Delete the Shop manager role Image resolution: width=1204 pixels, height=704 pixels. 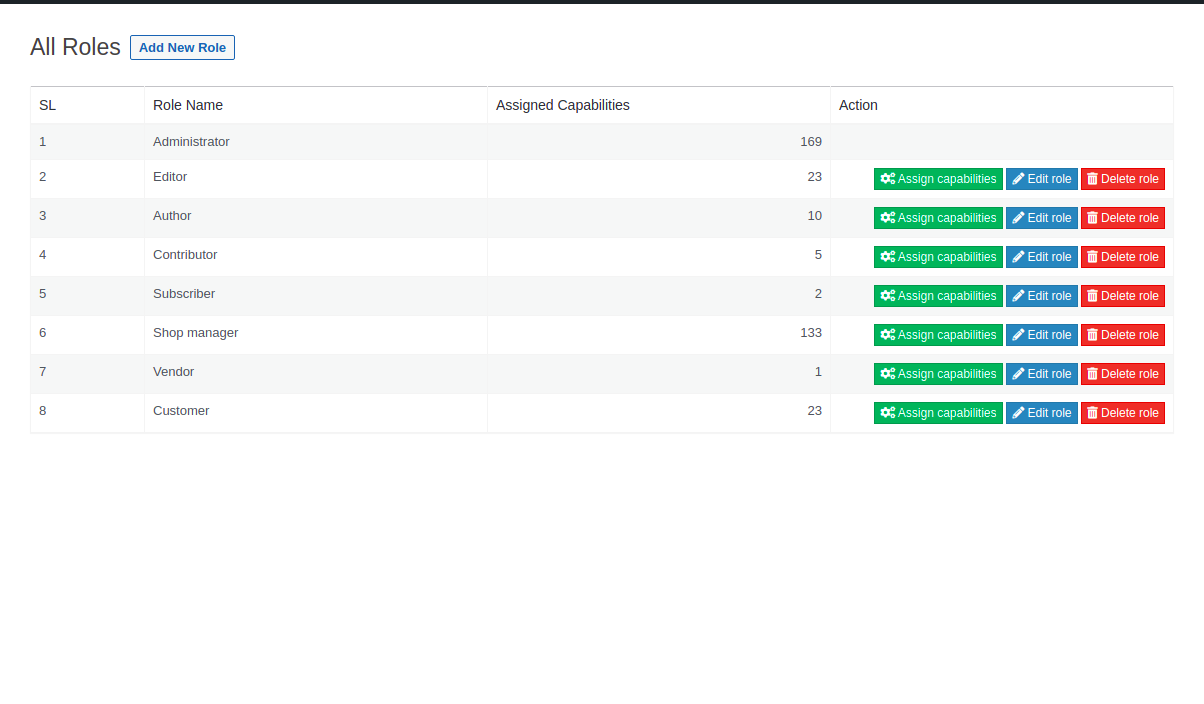click(1123, 335)
